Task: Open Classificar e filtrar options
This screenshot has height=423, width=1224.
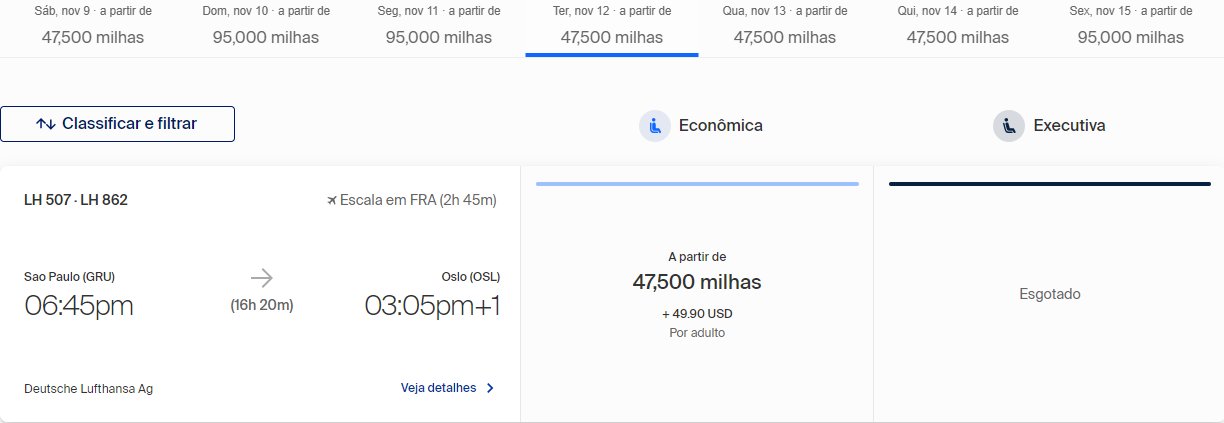Action: [x=117, y=124]
